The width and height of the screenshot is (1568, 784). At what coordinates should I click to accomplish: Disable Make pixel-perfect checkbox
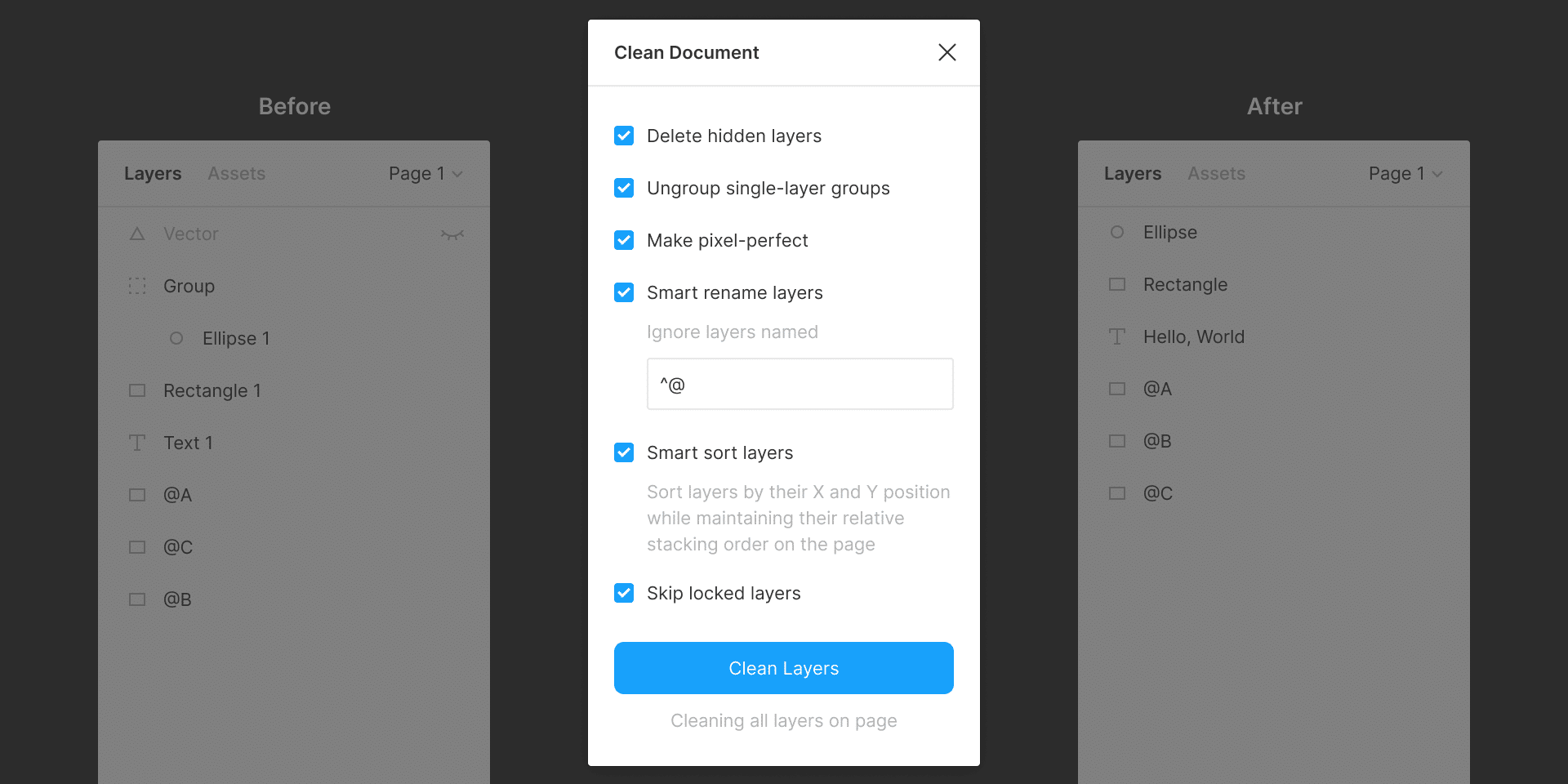624,240
